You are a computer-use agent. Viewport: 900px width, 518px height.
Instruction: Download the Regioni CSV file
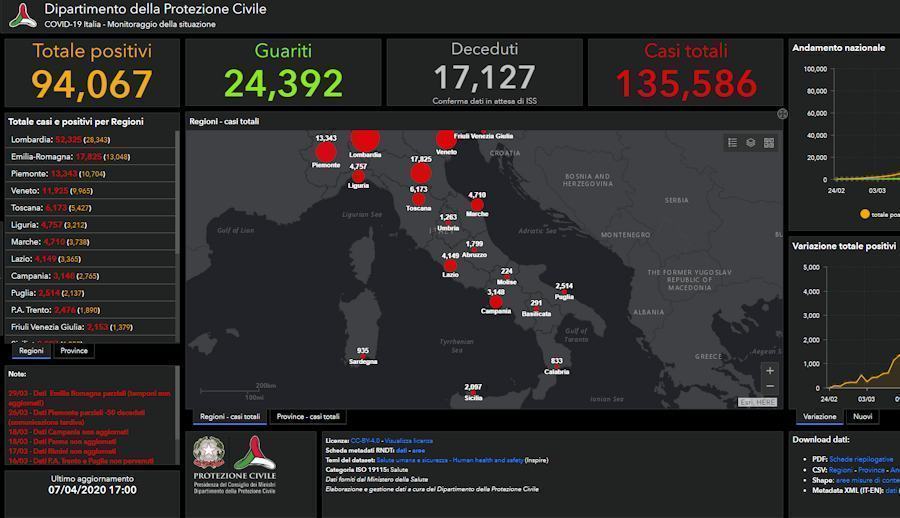(841, 470)
